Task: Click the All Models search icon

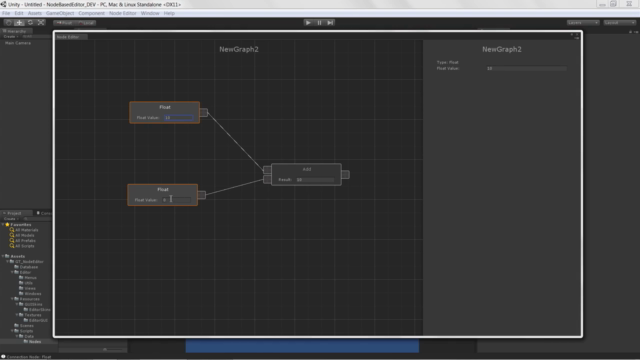Action: 12,235
